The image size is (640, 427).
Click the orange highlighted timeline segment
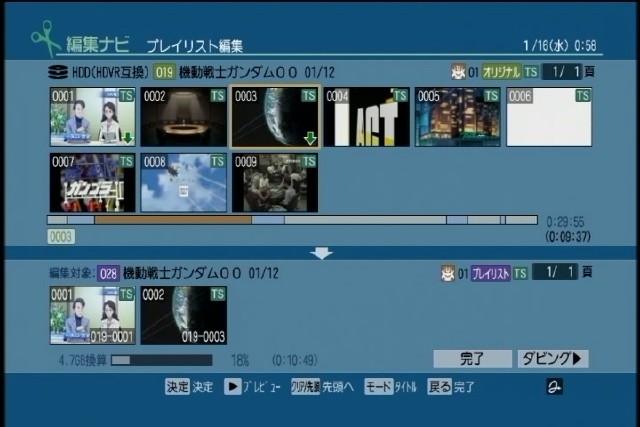[x=173, y=220]
